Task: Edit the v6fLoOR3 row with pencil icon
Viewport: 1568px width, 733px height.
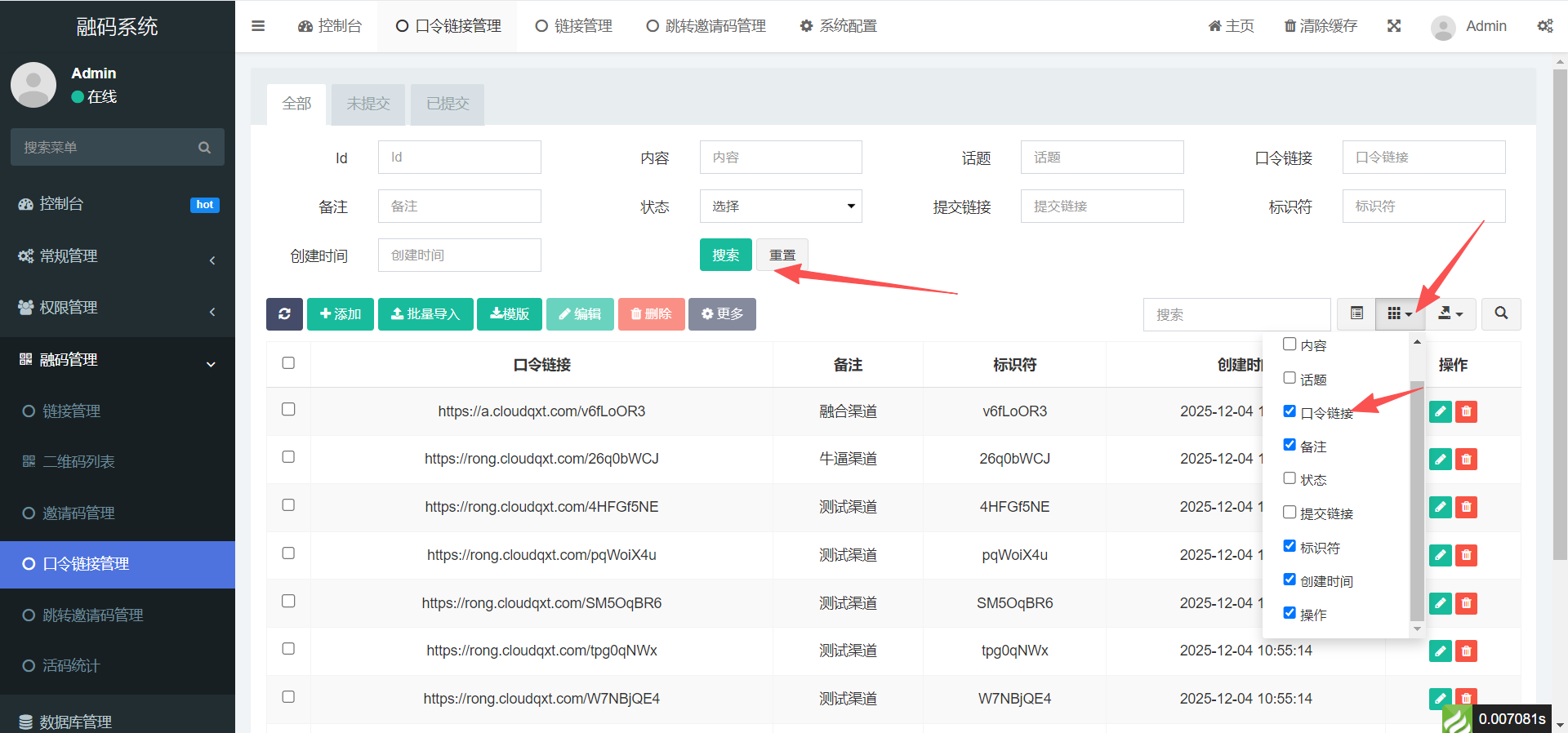Action: point(1440,411)
